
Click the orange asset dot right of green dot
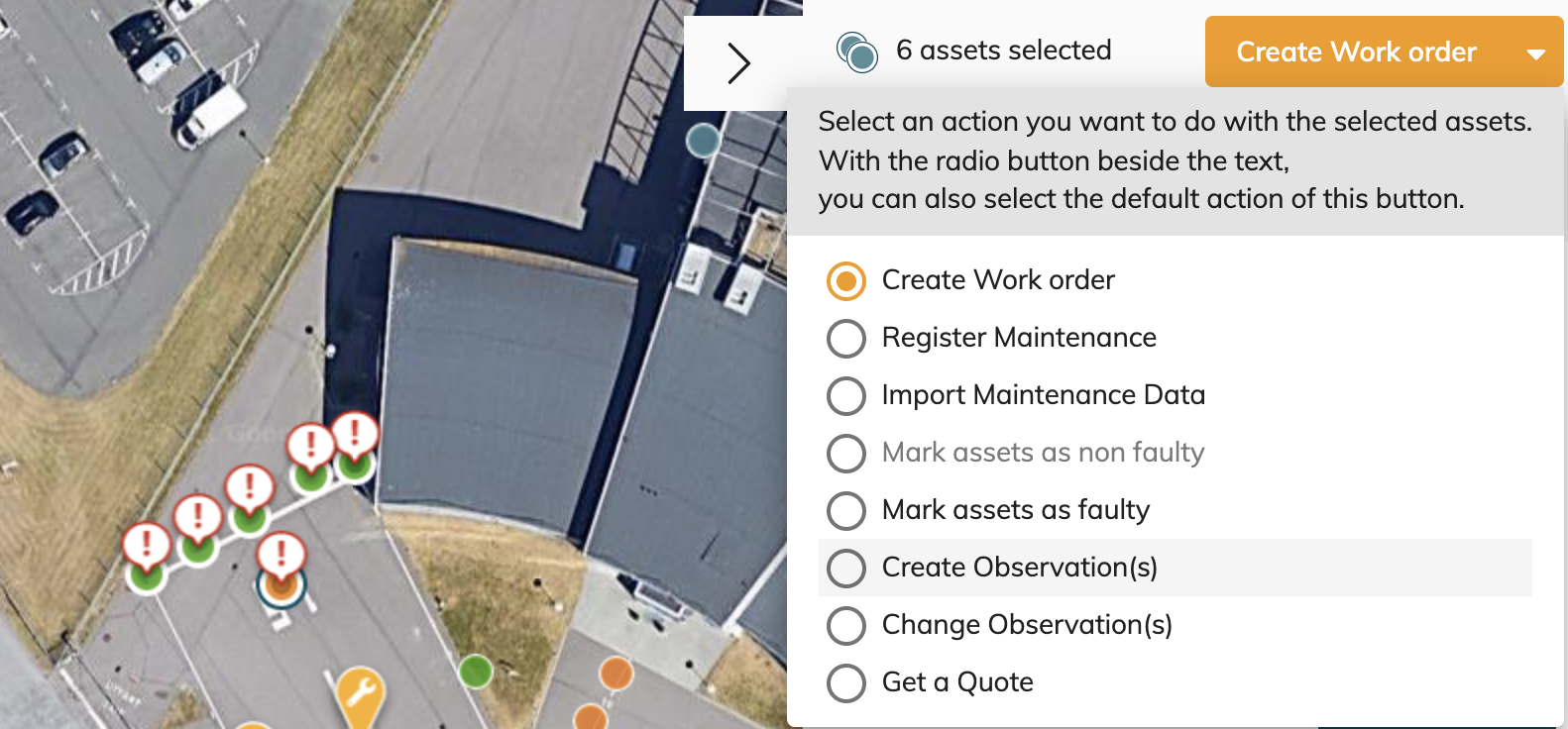click(616, 674)
